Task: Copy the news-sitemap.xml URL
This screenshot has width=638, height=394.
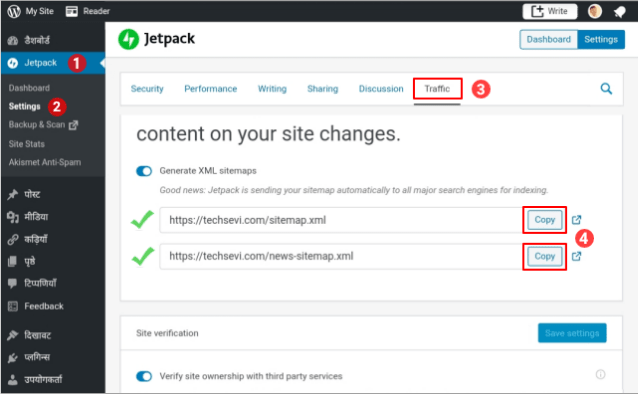Action: pyautogui.click(x=544, y=256)
